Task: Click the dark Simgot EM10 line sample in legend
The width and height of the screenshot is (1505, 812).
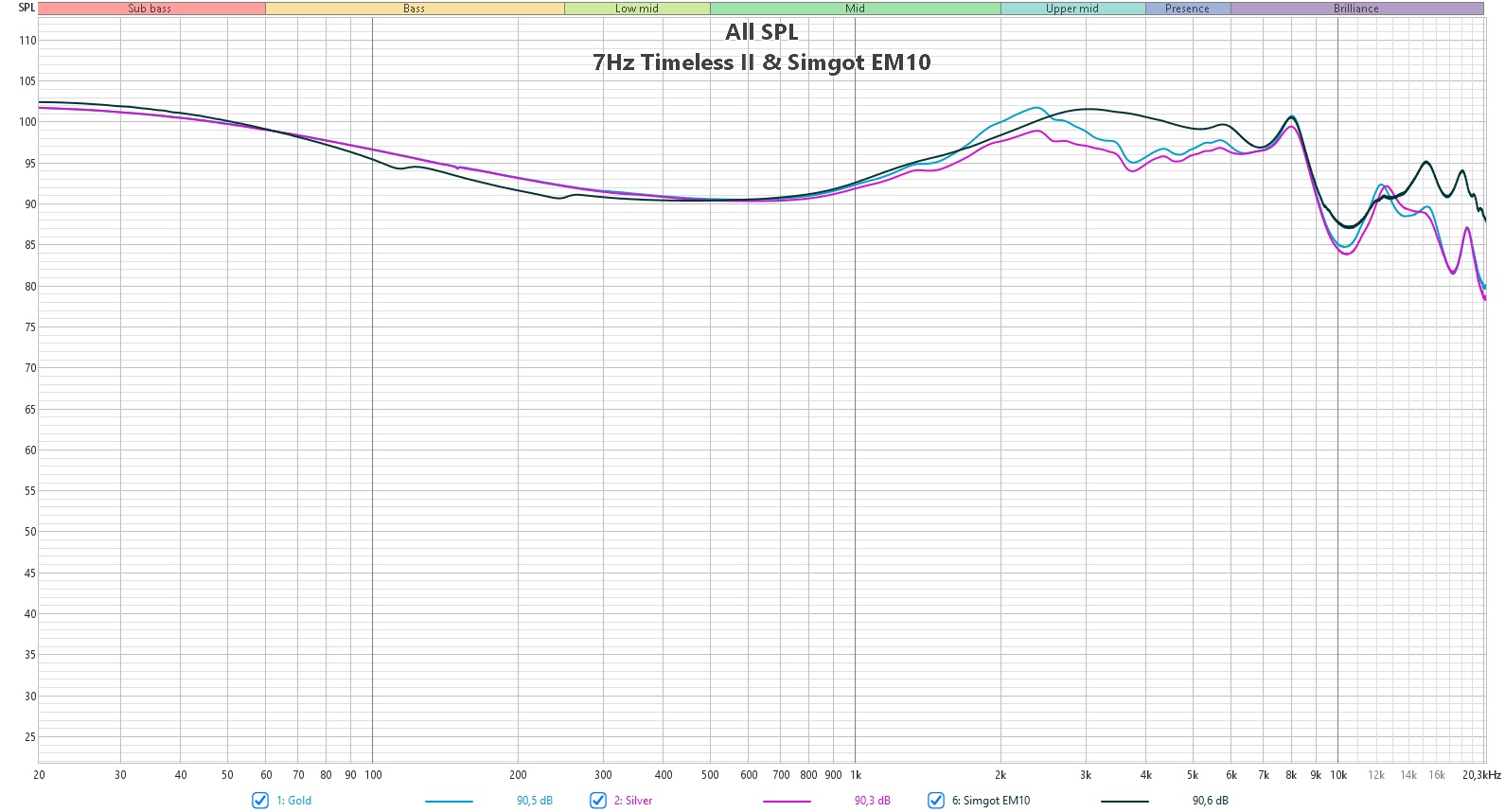Action: click(1124, 802)
